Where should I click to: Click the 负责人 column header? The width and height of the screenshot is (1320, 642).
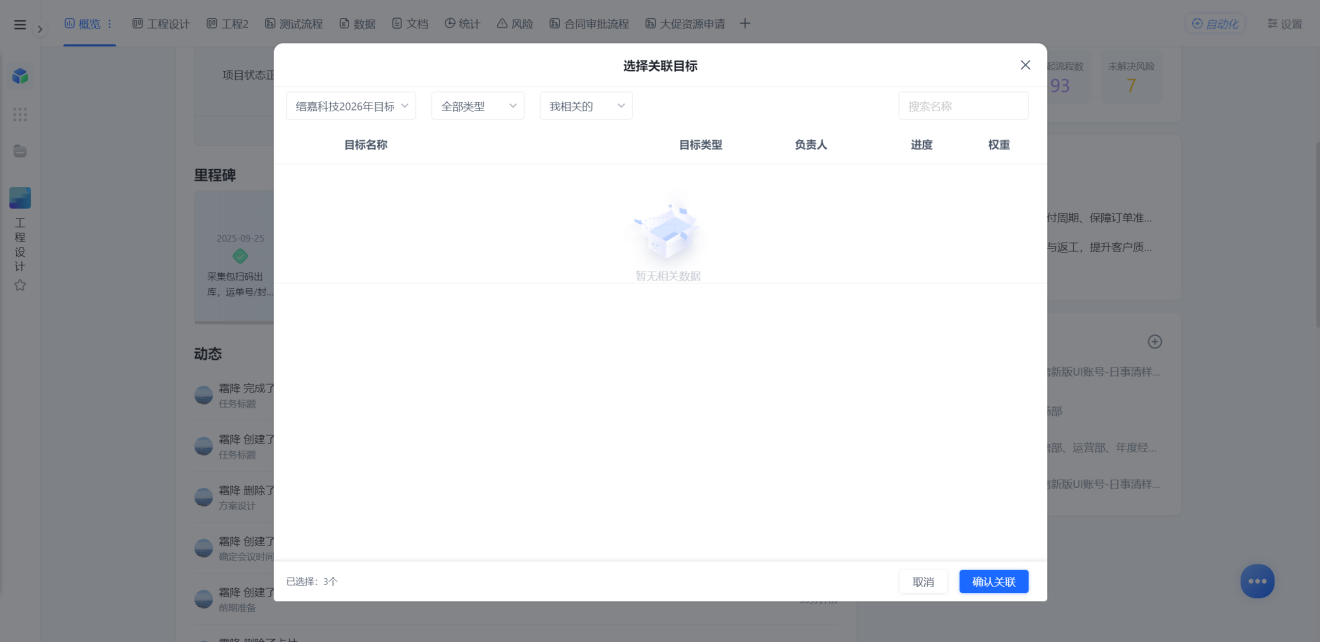point(811,145)
